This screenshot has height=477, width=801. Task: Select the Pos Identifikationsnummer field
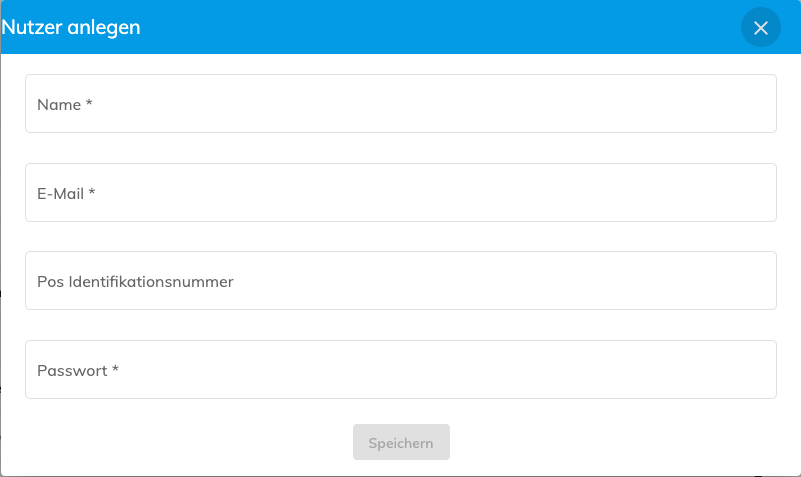click(x=400, y=281)
